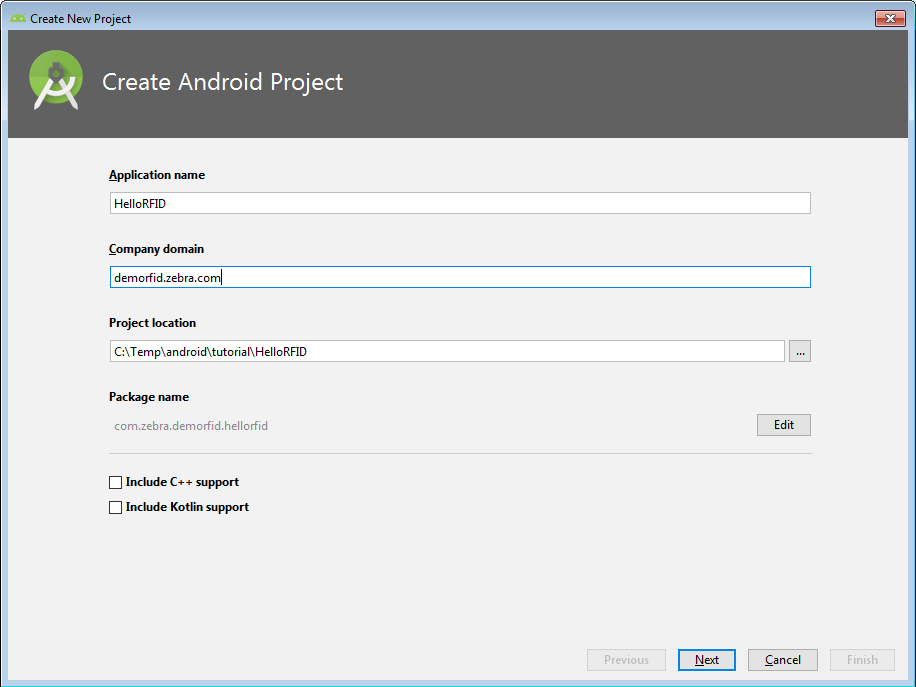Click the Create New Project title bar text
Viewport: 916px width, 687px height.
[x=80, y=18]
